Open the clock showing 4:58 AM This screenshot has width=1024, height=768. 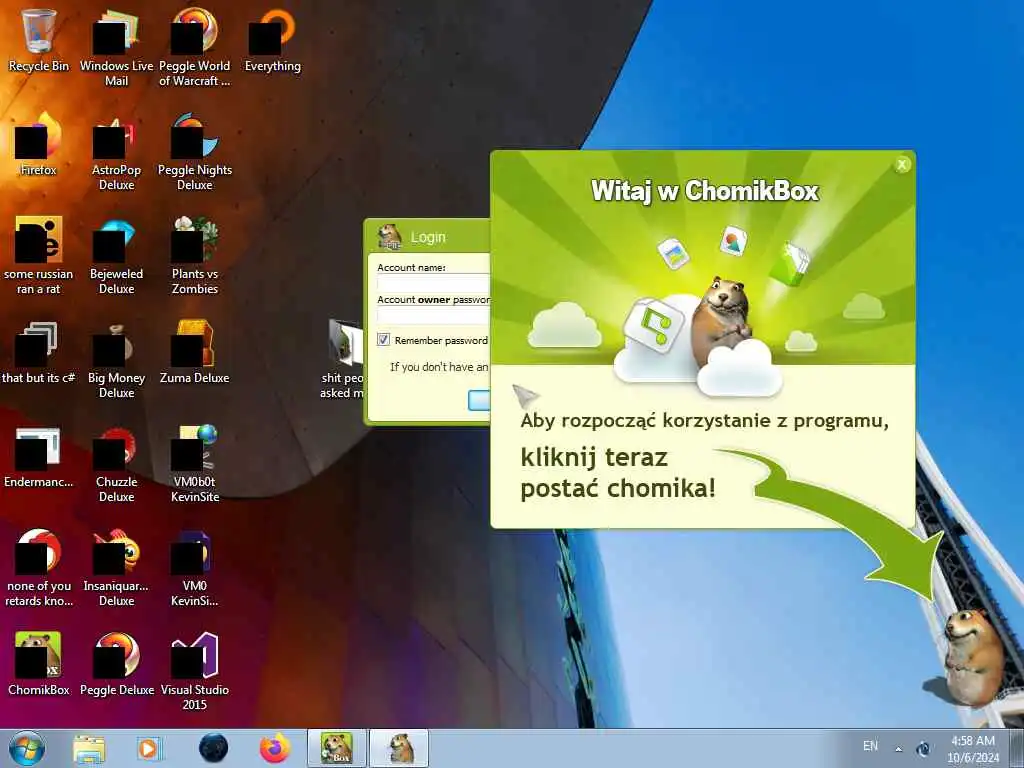point(973,749)
